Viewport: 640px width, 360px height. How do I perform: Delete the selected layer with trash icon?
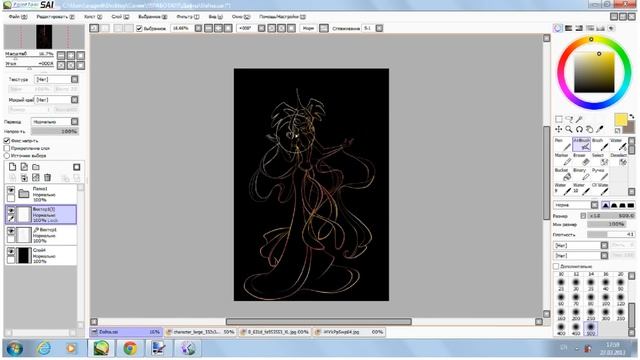(x=47, y=178)
